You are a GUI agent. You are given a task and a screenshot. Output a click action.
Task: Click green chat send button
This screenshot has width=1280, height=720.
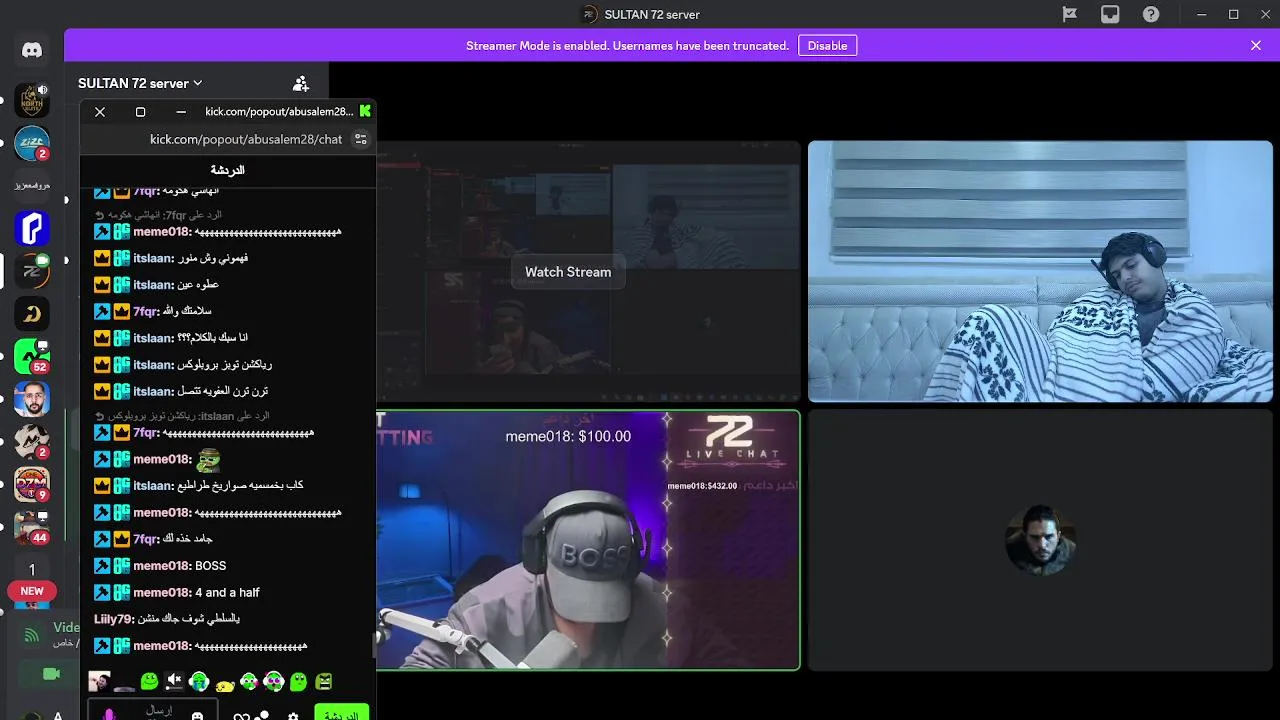(341, 713)
